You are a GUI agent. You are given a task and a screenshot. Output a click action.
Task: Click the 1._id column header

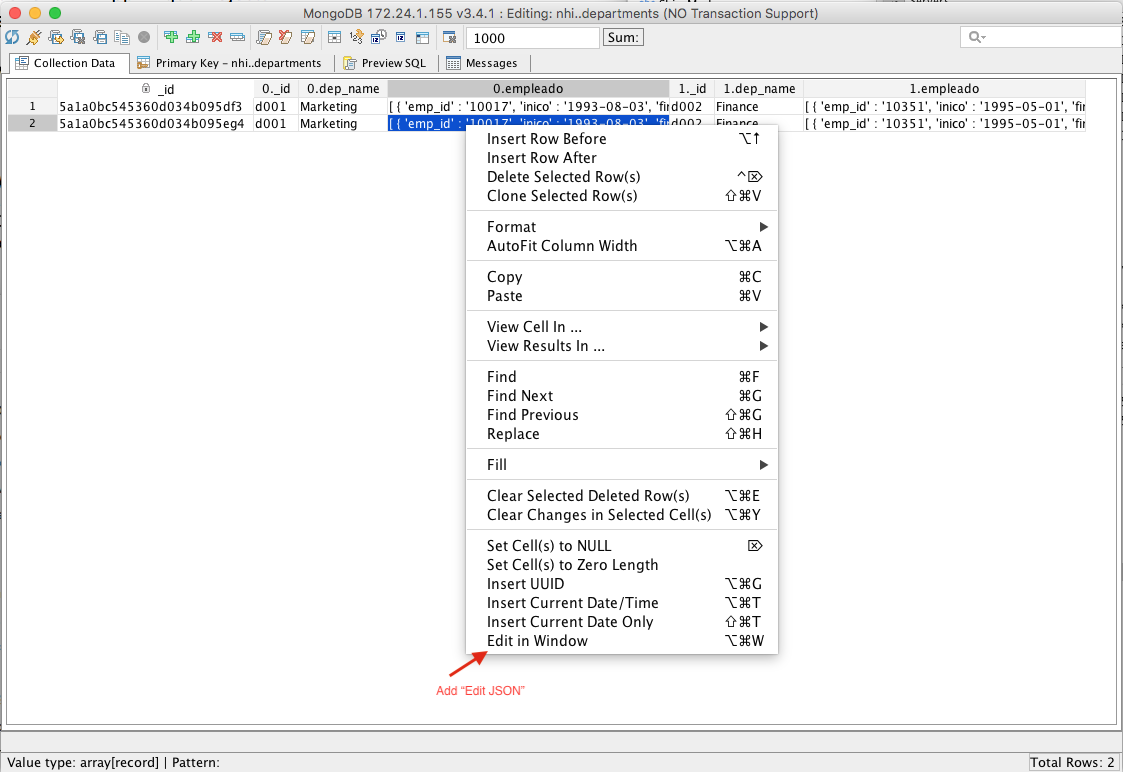click(x=692, y=89)
